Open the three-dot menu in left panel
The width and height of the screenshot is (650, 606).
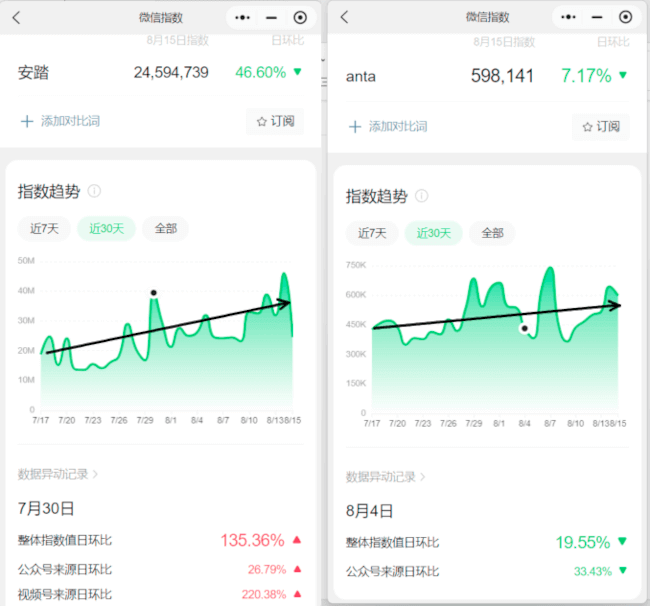pos(242,17)
